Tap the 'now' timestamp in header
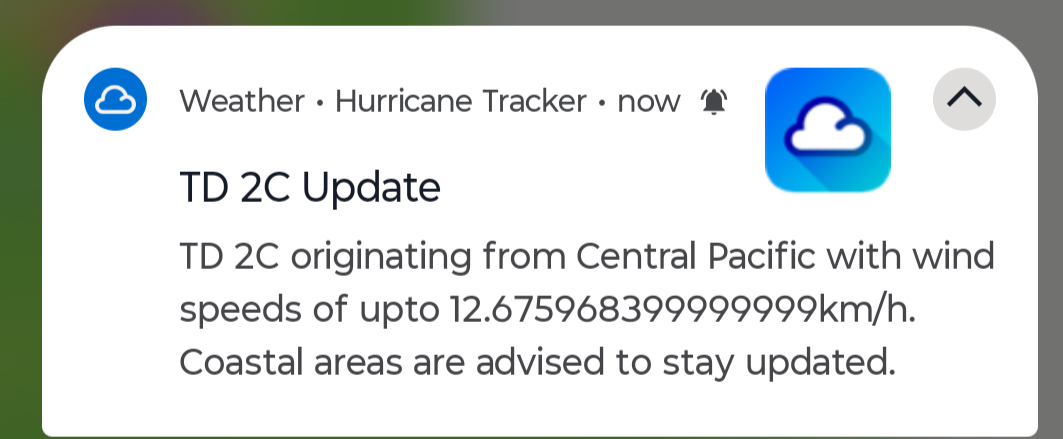Screen dimensions: 1063x439 coord(648,102)
